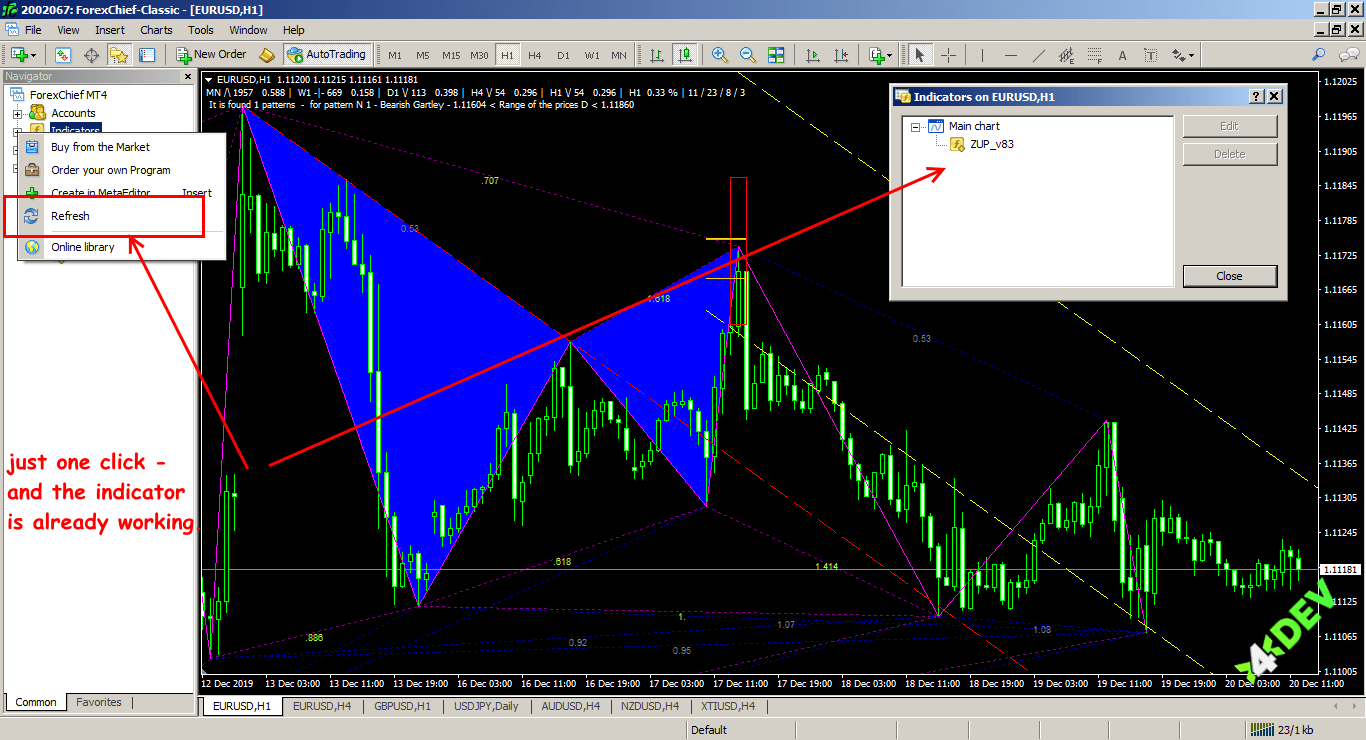The width and height of the screenshot is (1366, 740).
Task: Open the Tools menu
Action: point(201,30)
